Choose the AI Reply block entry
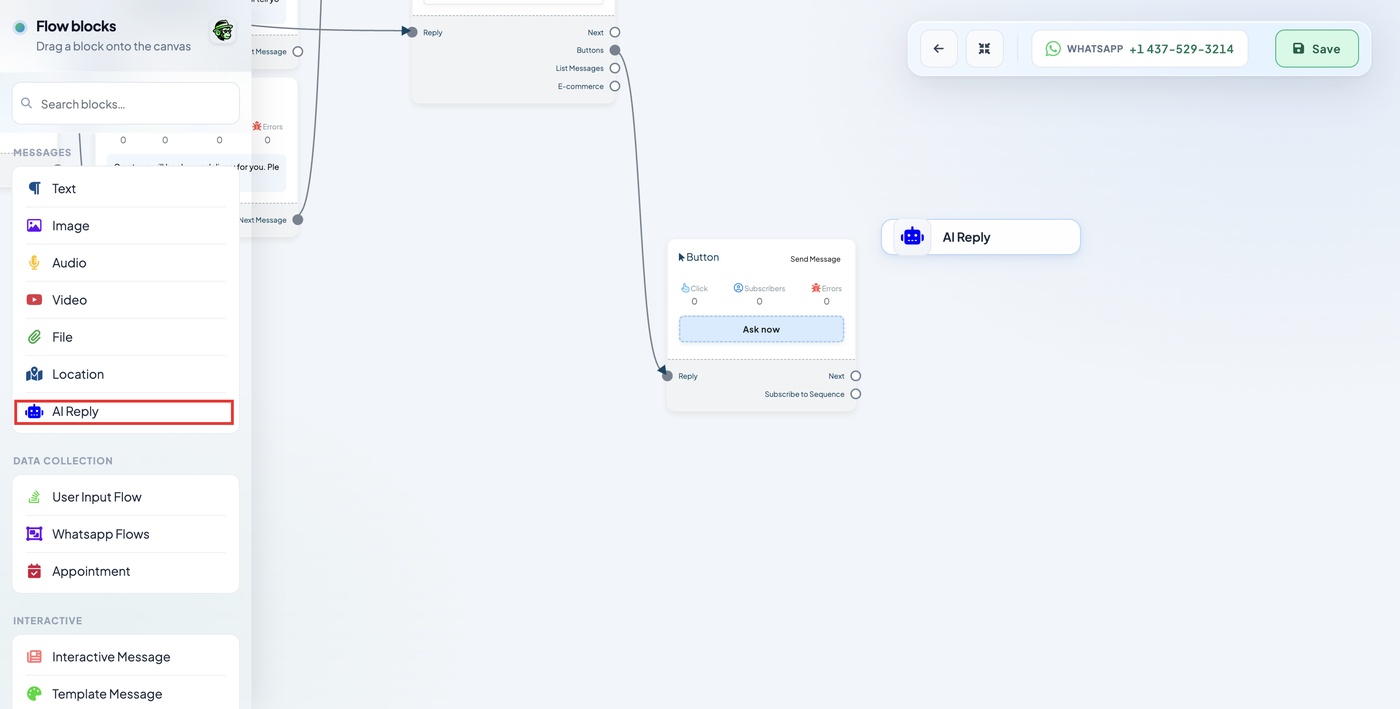 click(x=124, y=411)
